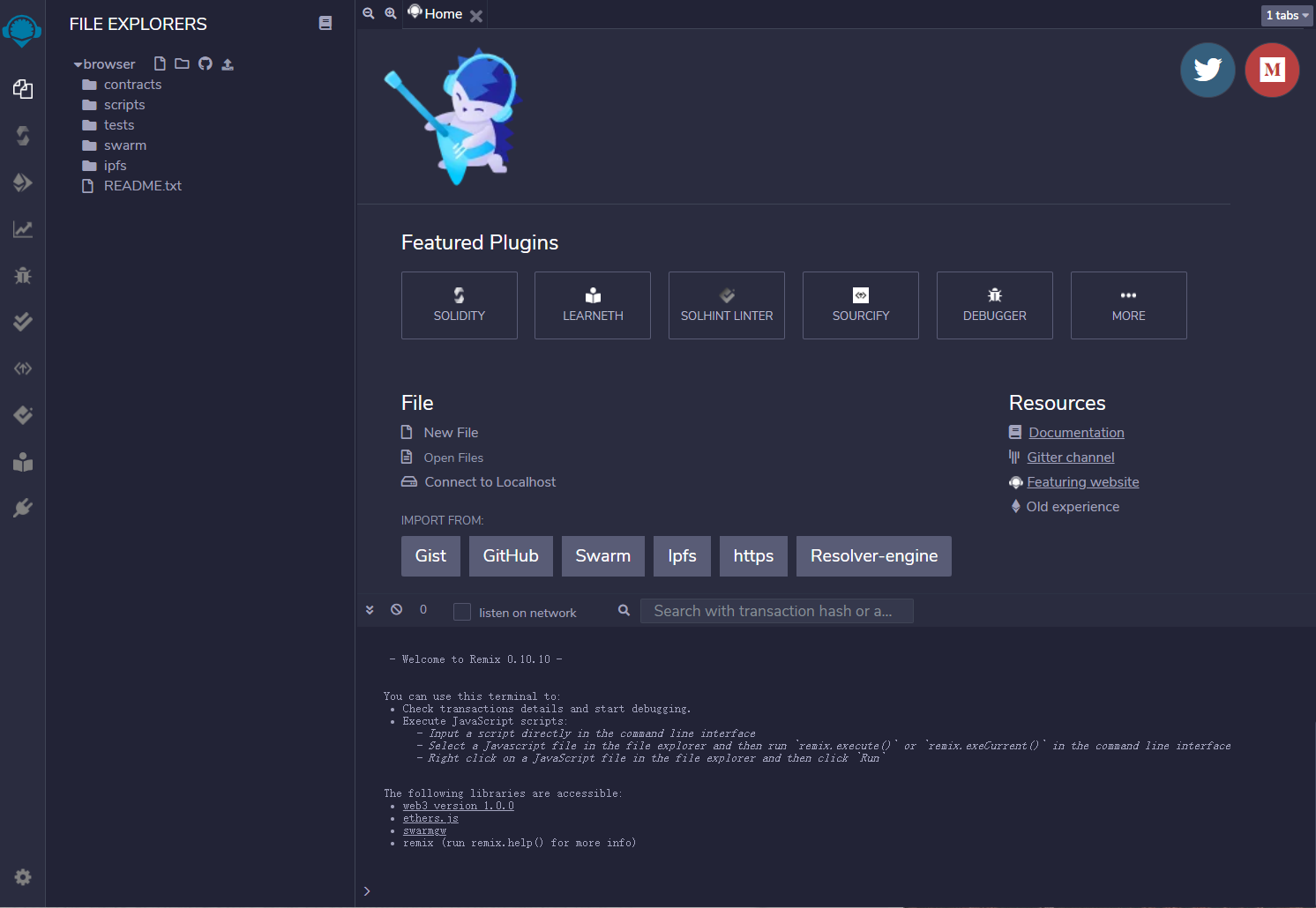
Task: Create new file icon beside browser
Action: [160, 63]
